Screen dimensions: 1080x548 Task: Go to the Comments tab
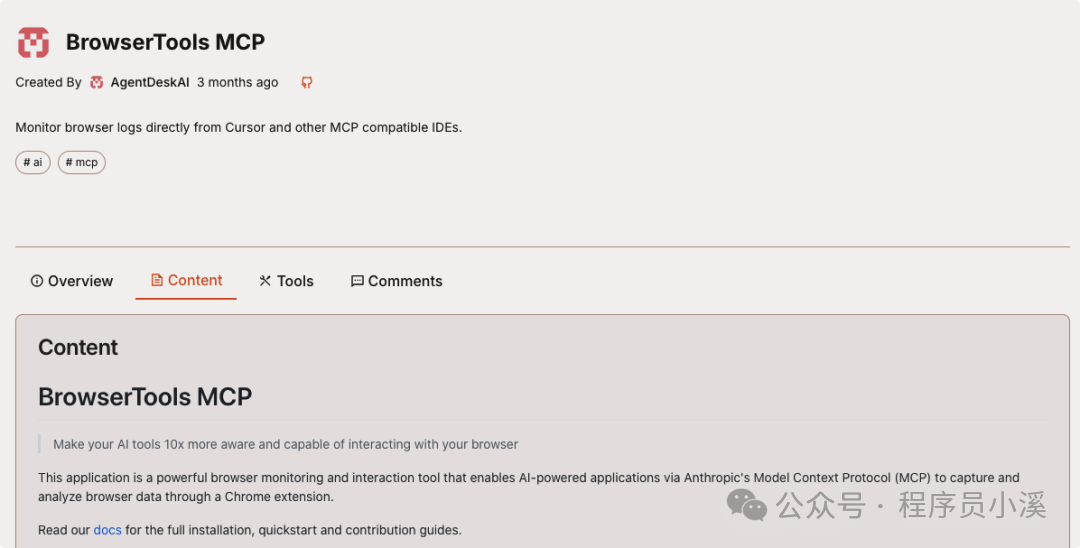(405, 281)
